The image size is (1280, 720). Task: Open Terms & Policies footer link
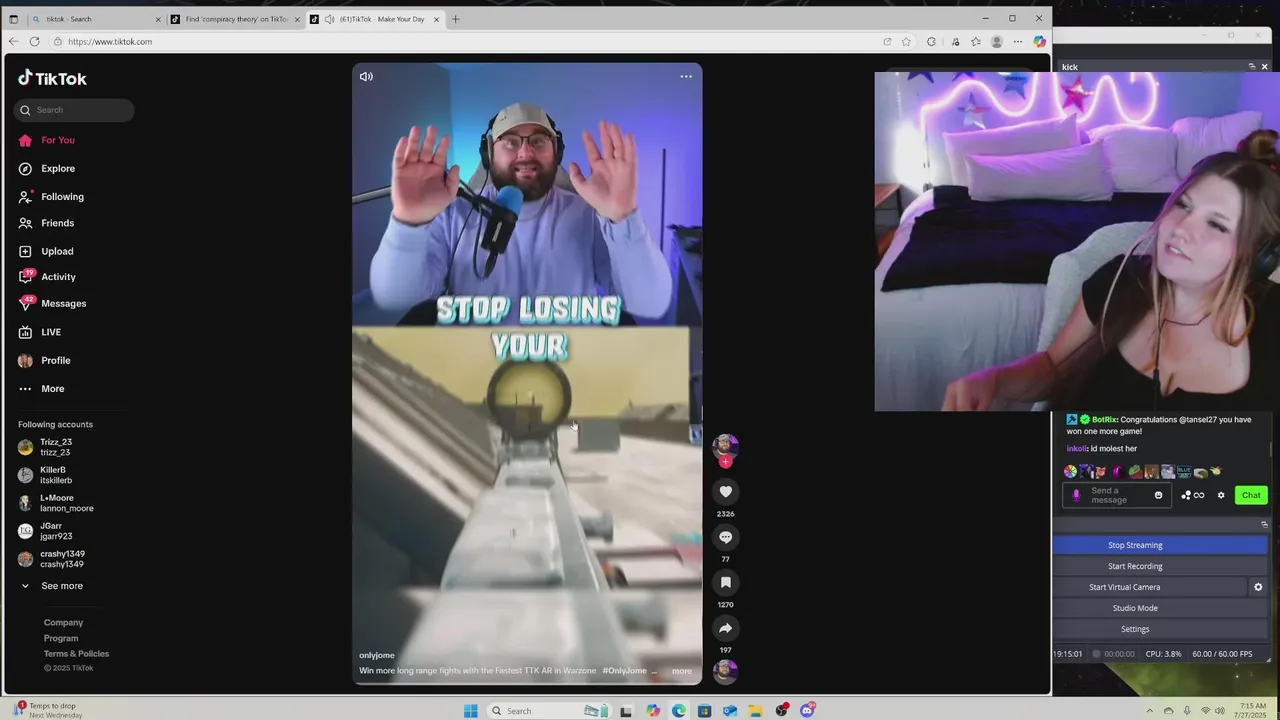click(x=76, y=654)
